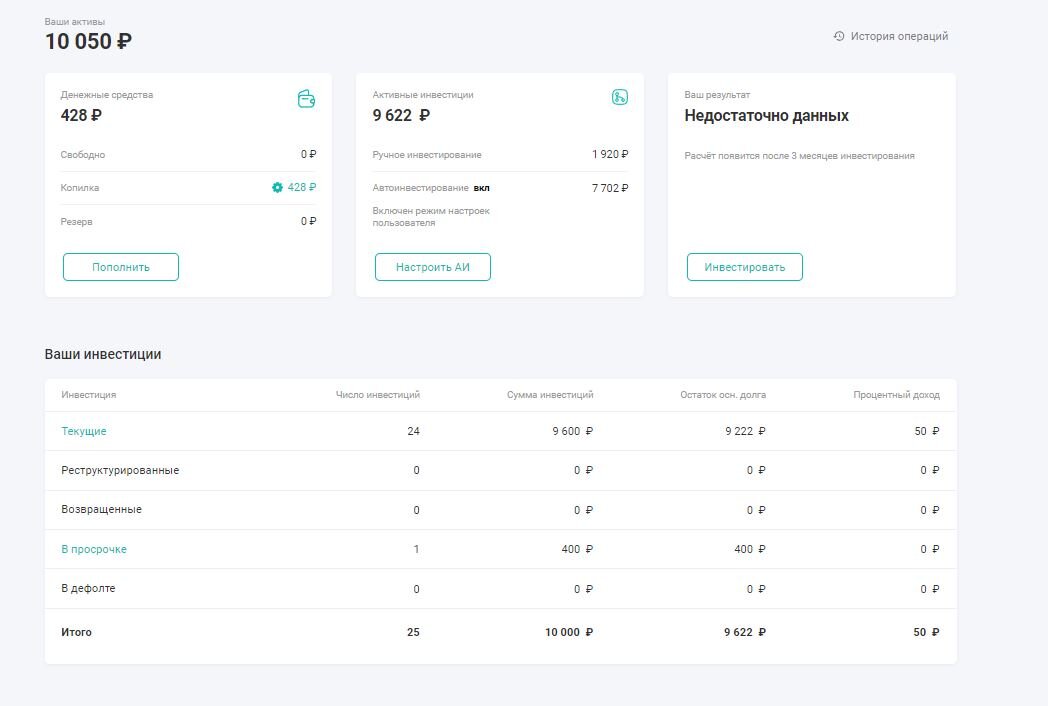Viewport: 1048px width, 706px height.
Task: Click the В дефолте row label
Action: pyautogui.click(x=88, y=588)
